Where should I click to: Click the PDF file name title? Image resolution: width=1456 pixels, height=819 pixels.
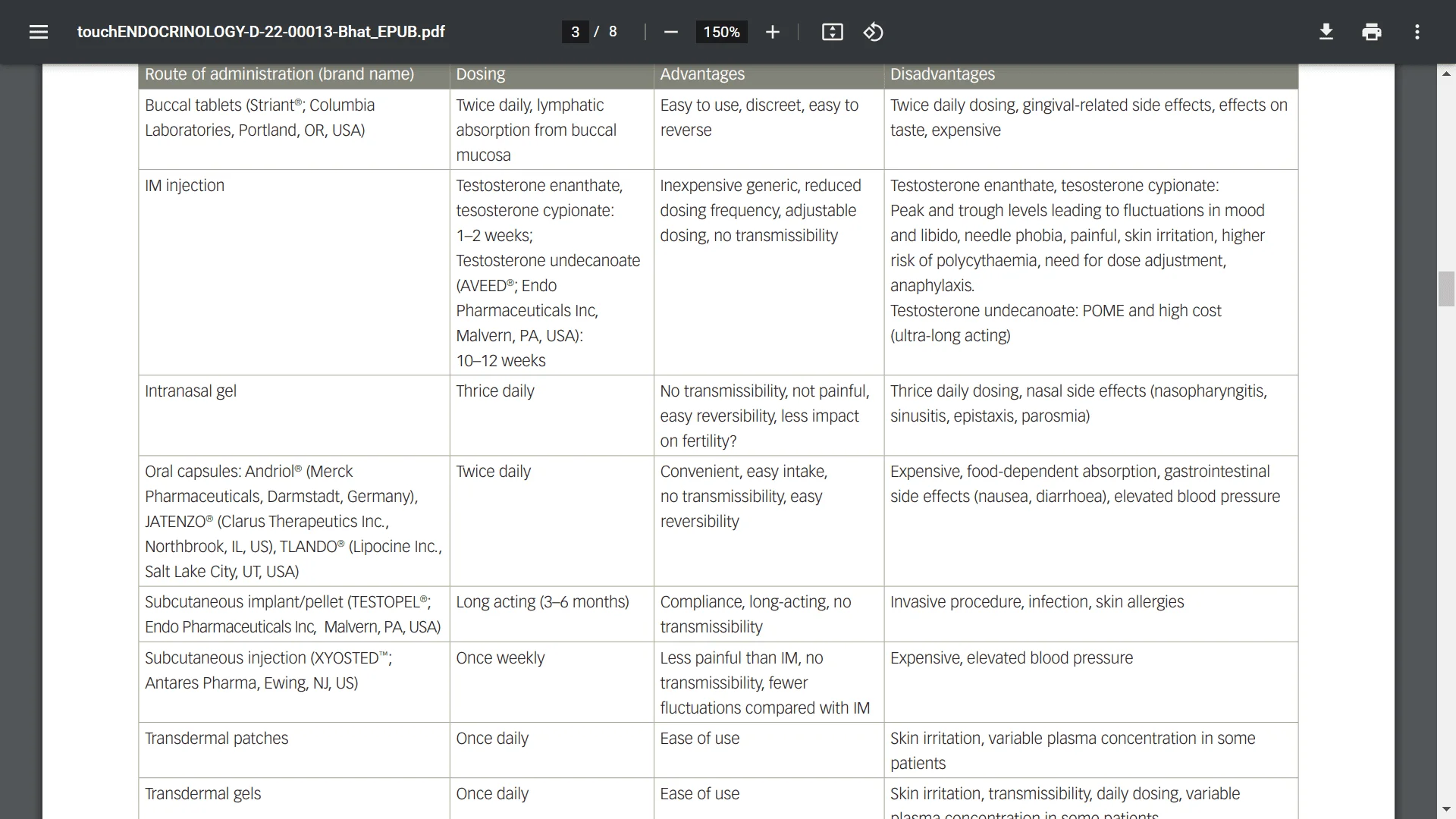(x=261, y=32)
